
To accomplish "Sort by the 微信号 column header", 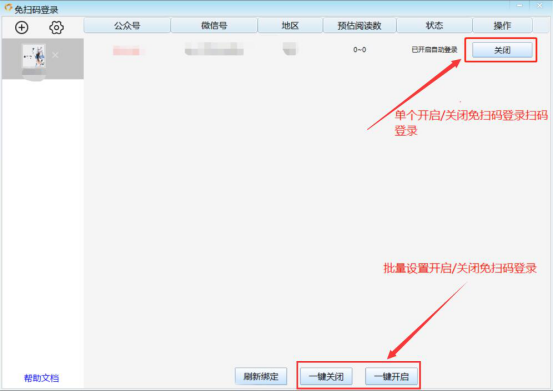I will [214, 25].
